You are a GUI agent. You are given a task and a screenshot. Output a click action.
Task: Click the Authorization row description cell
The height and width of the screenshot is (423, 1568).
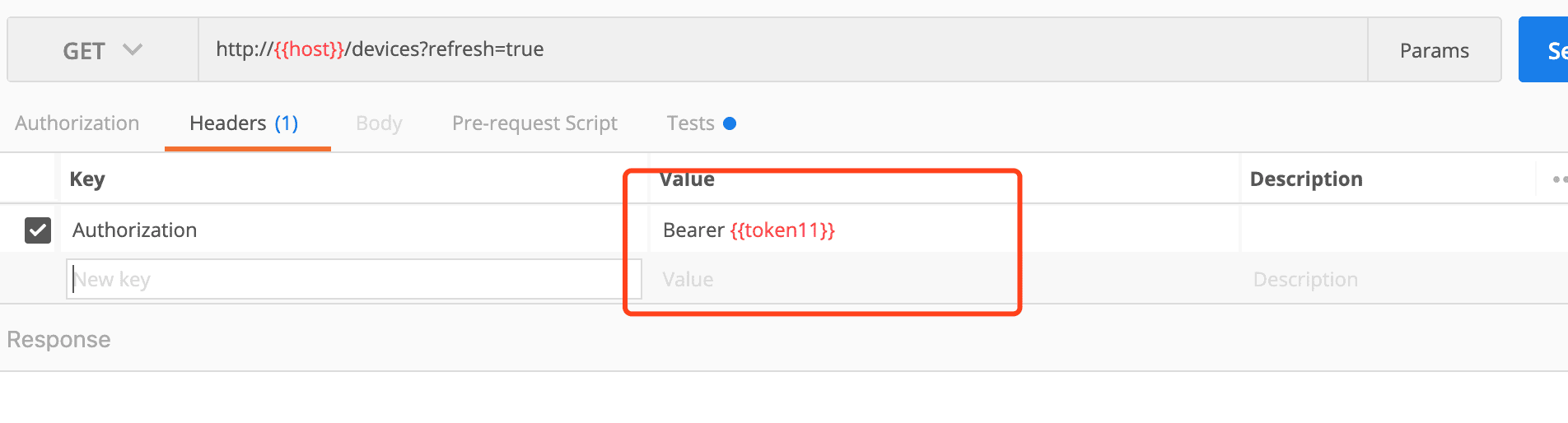tap(1404, 230)
